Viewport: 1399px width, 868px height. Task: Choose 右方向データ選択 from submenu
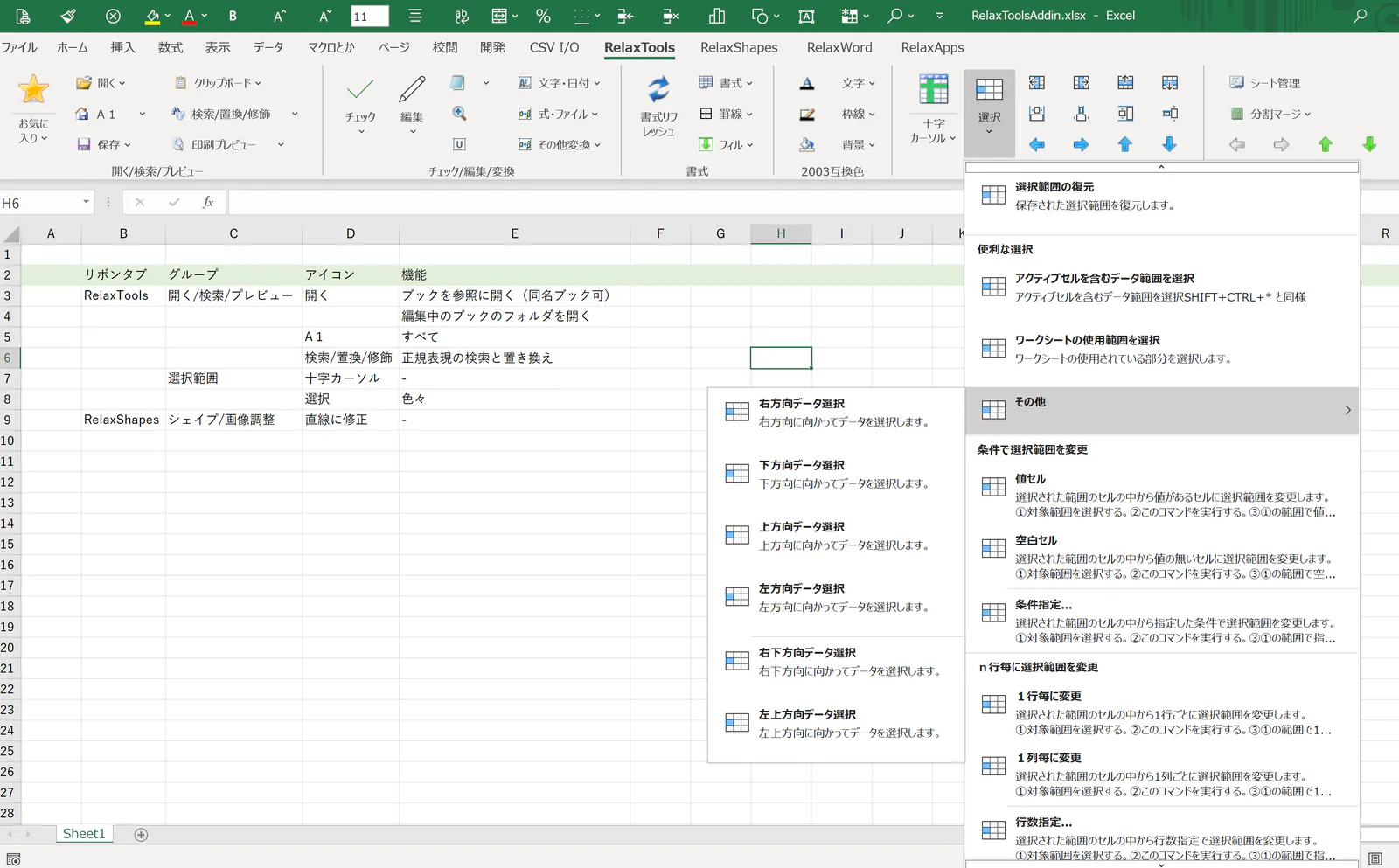(x=836, y=413)
